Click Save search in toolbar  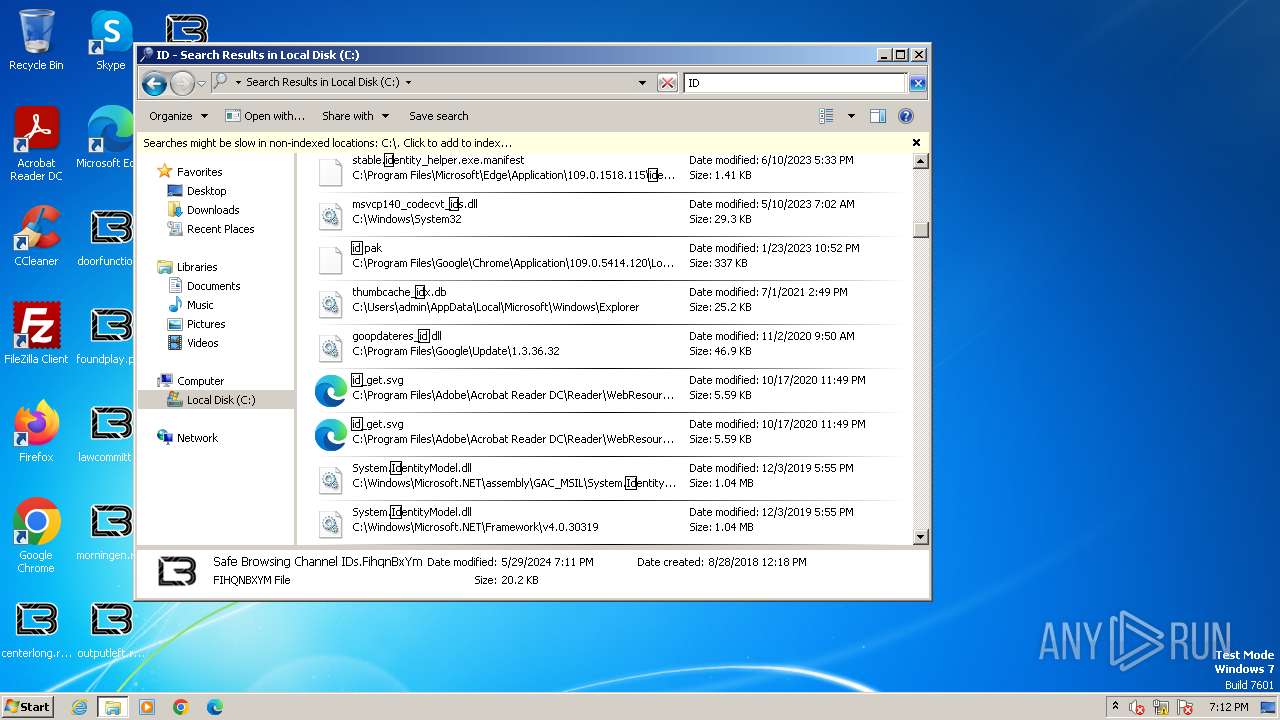tap(438, 116)
